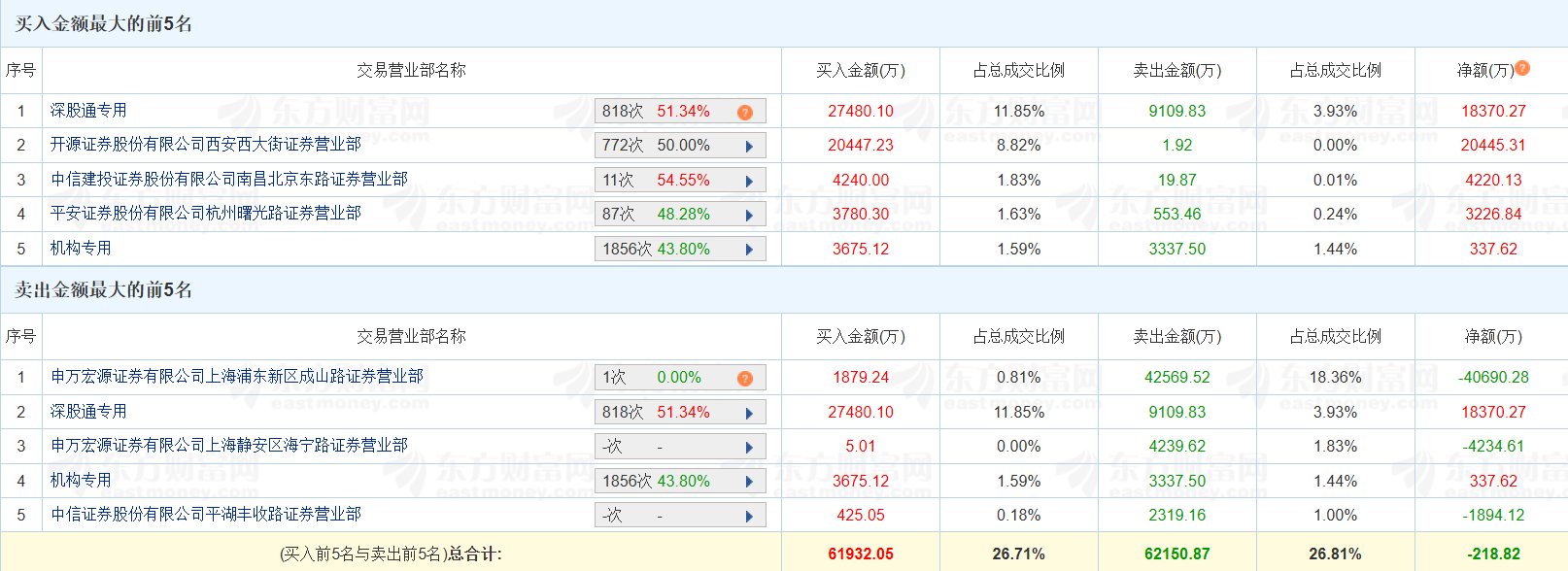1568x571 pixels.
Task: Open the 申万宏源上海静安区海宁路营业部 link
Action: click(229, 446)
